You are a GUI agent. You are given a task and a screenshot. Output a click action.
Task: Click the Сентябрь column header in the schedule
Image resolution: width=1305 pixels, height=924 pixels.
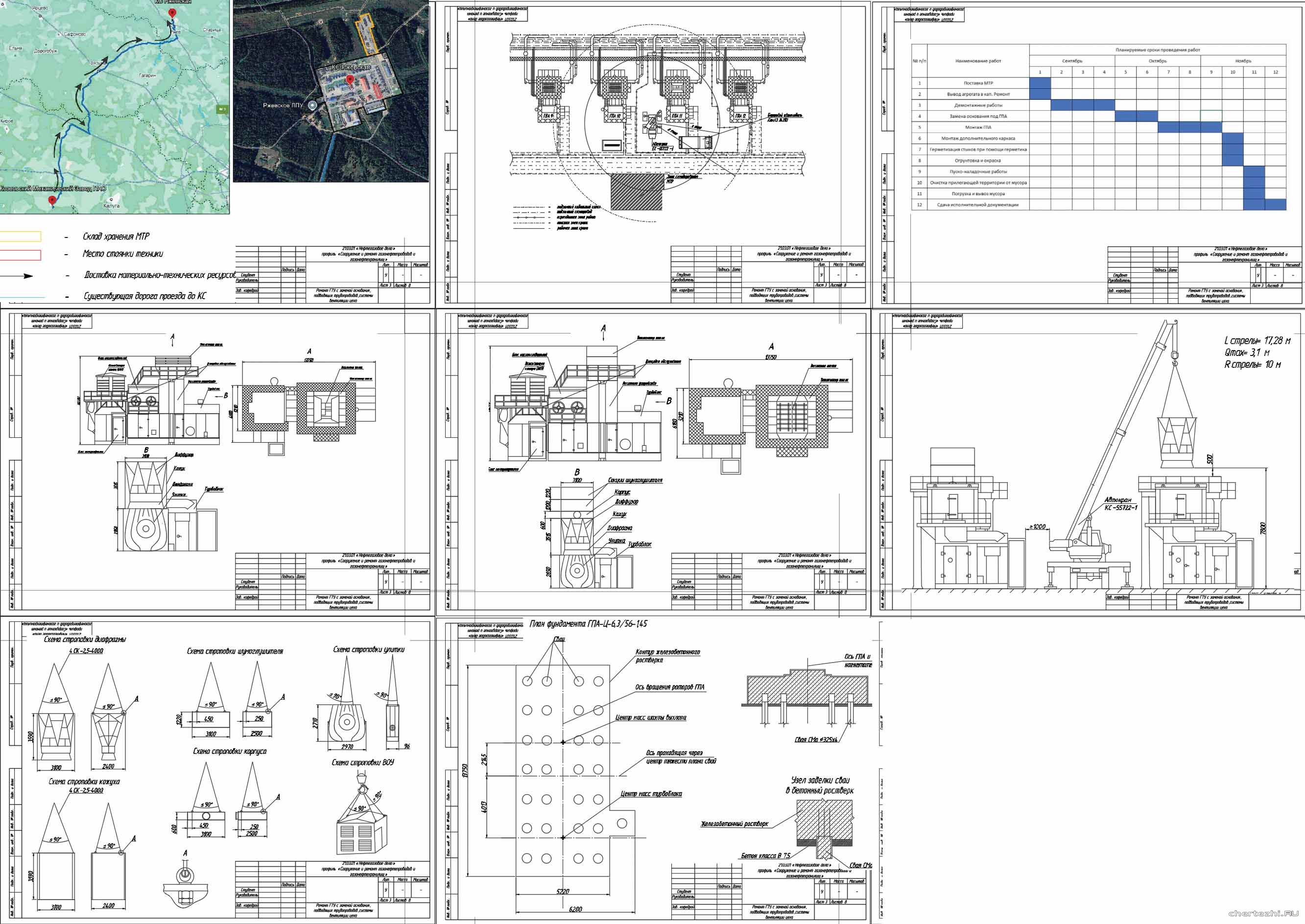pyautogui.click(x=1072, y=61)
